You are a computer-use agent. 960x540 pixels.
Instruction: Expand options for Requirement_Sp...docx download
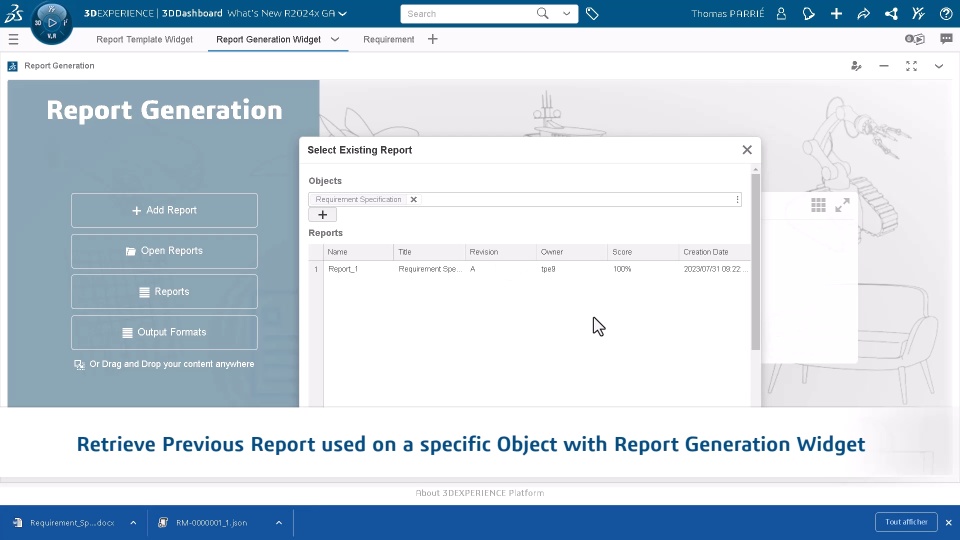(x=133, y=523)
